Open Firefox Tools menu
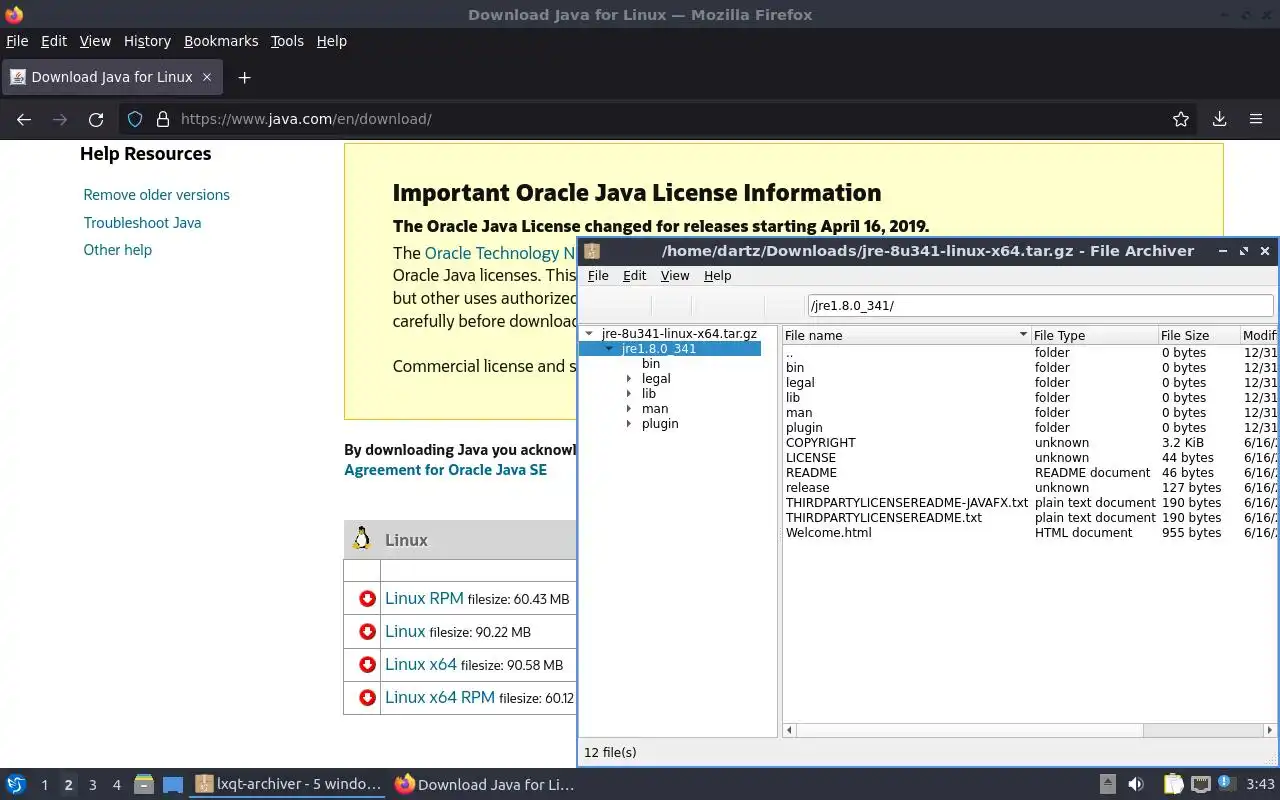 (x=287, y=41)
